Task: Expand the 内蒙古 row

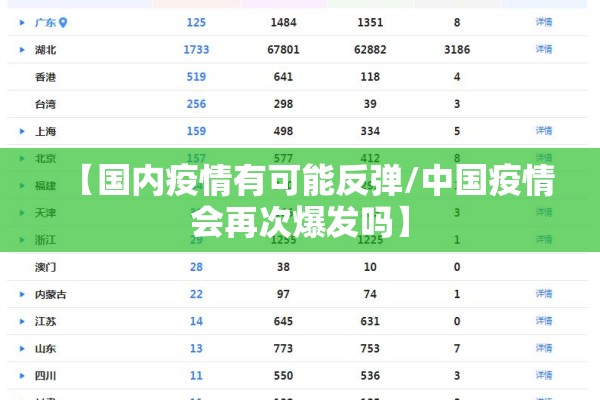Action: (x=22, y=294)
